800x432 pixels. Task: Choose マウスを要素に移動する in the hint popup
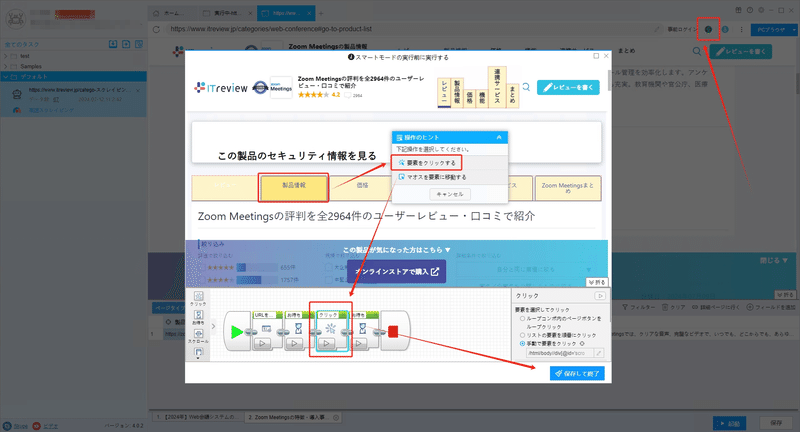tap(432, 177)
